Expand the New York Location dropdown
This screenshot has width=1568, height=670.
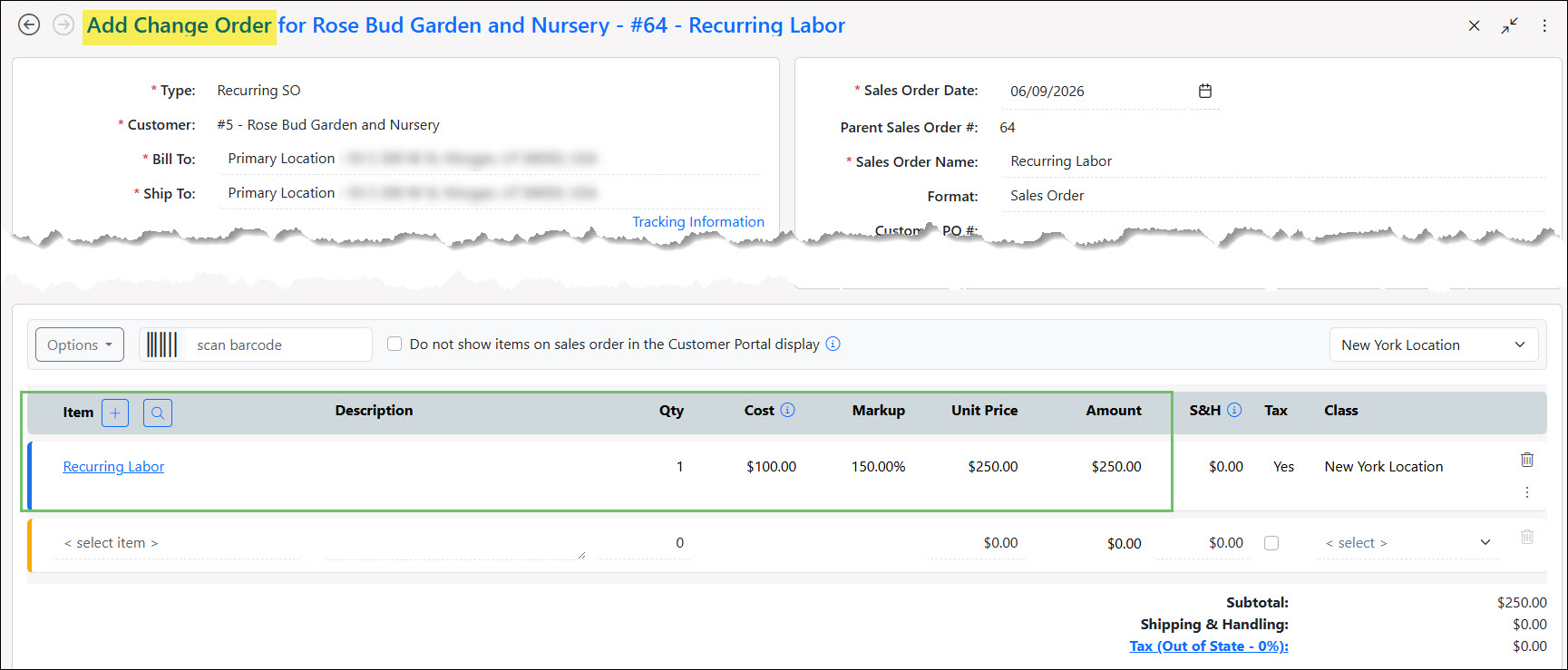coord(1434,345)
